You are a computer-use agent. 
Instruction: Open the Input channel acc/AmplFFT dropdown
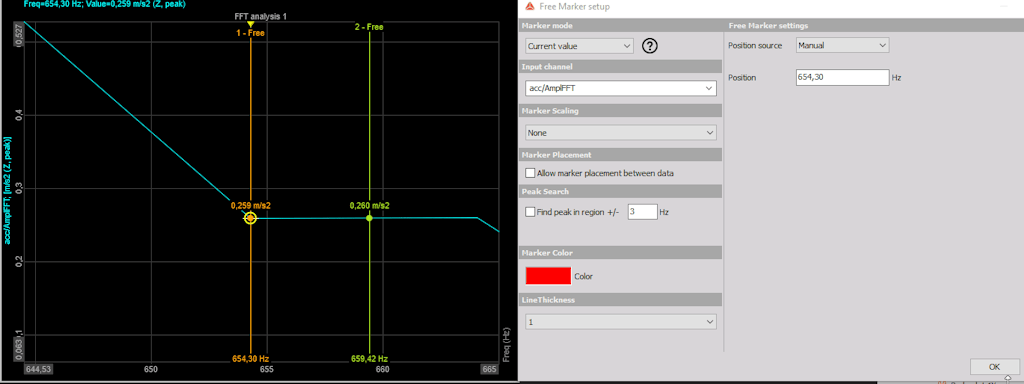tap(620, 88)
